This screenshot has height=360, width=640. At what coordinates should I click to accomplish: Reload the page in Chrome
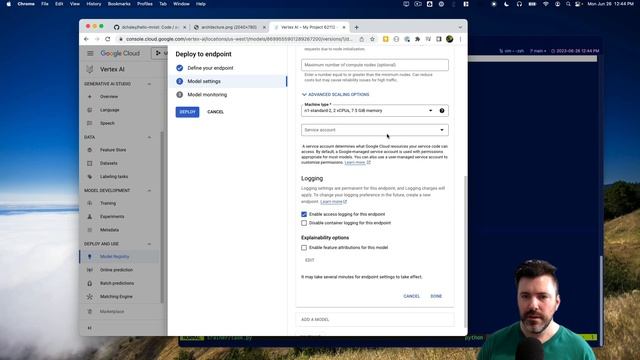(x=108, y=39)
